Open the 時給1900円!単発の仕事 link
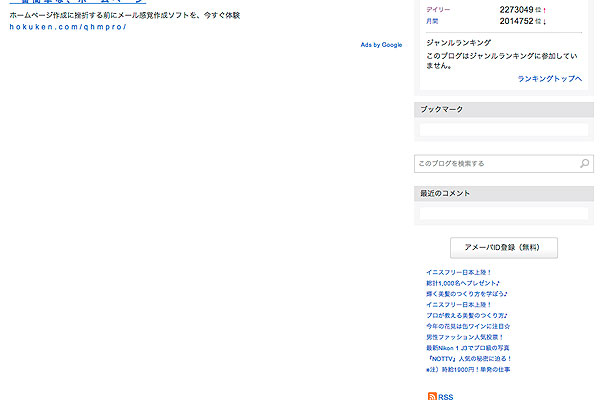The image size is (600, 400). [x=468, y=369]
